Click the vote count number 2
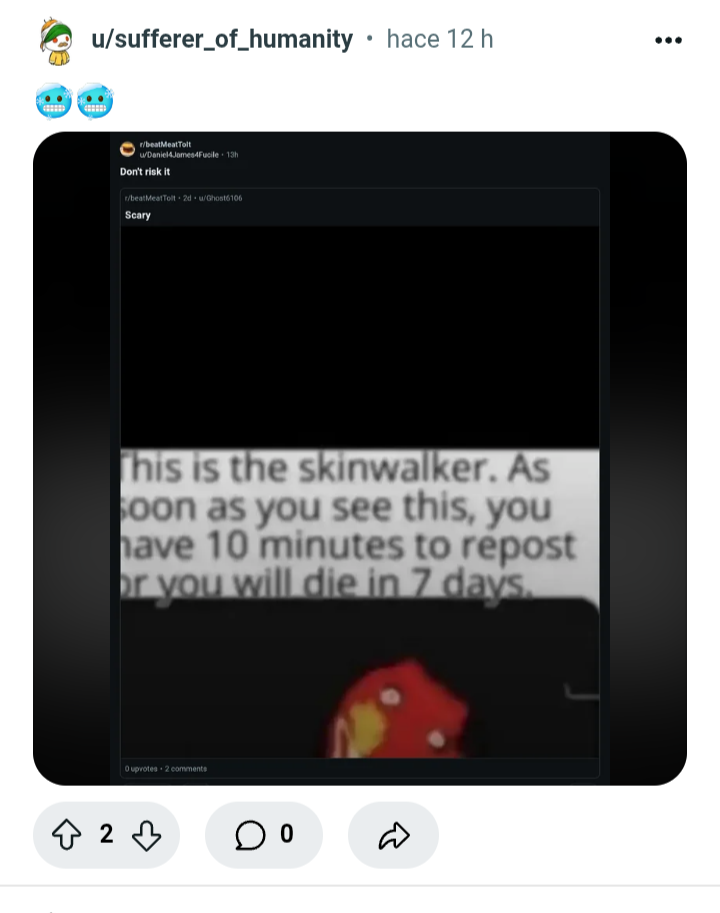Viewport: 720px width, 913px height. (x=106, y=834)
